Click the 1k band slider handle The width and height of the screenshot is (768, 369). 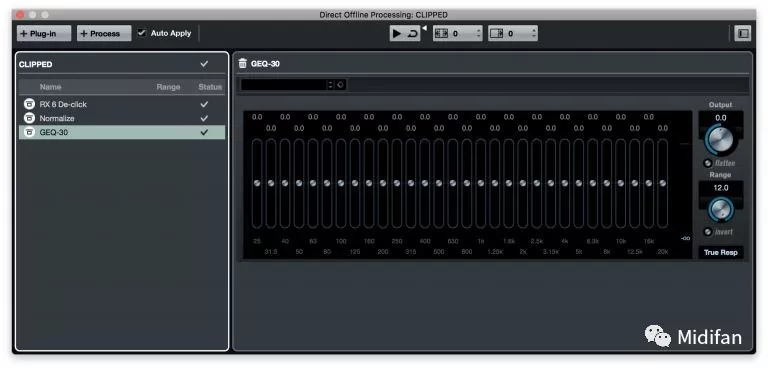pos(481,183)
